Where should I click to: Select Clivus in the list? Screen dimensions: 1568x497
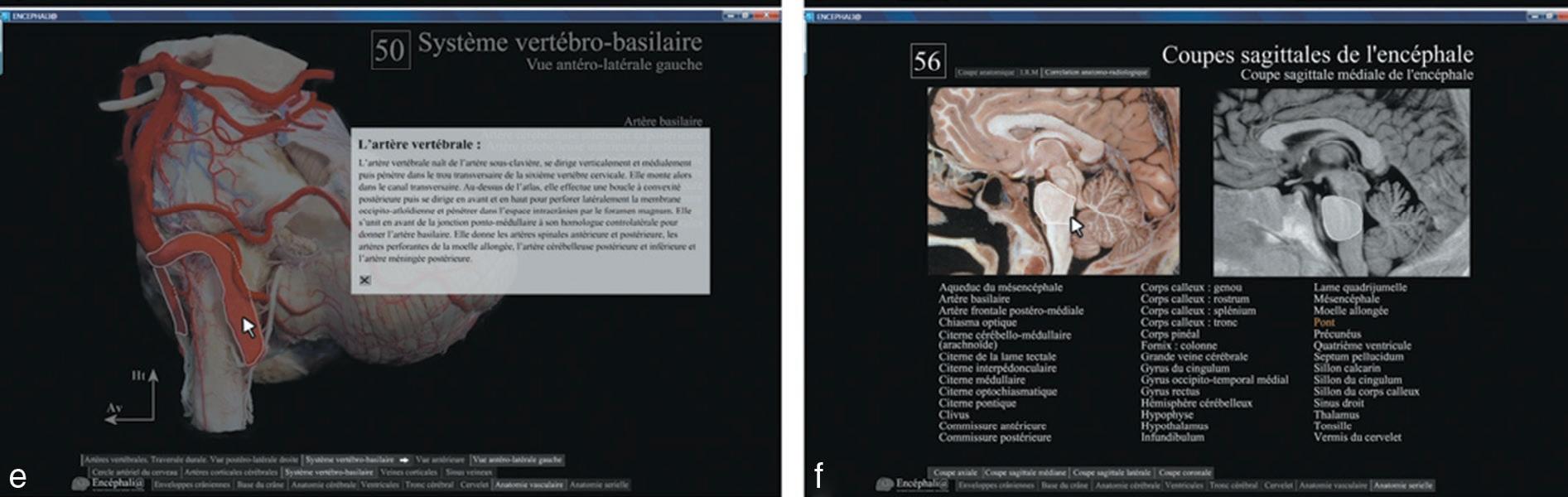coord(954,415)
